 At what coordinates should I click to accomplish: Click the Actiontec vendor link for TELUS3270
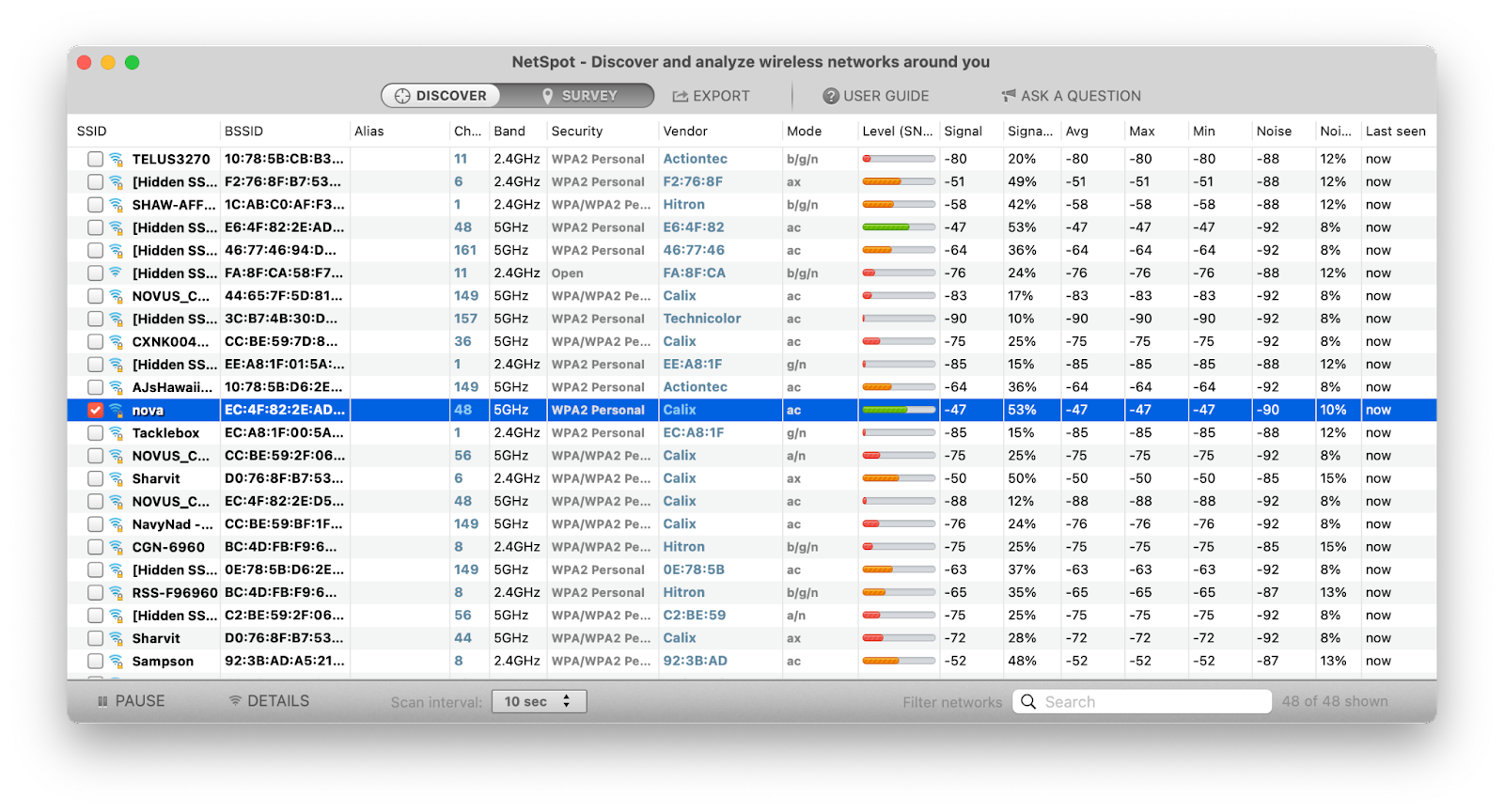[x=695, y=159]
